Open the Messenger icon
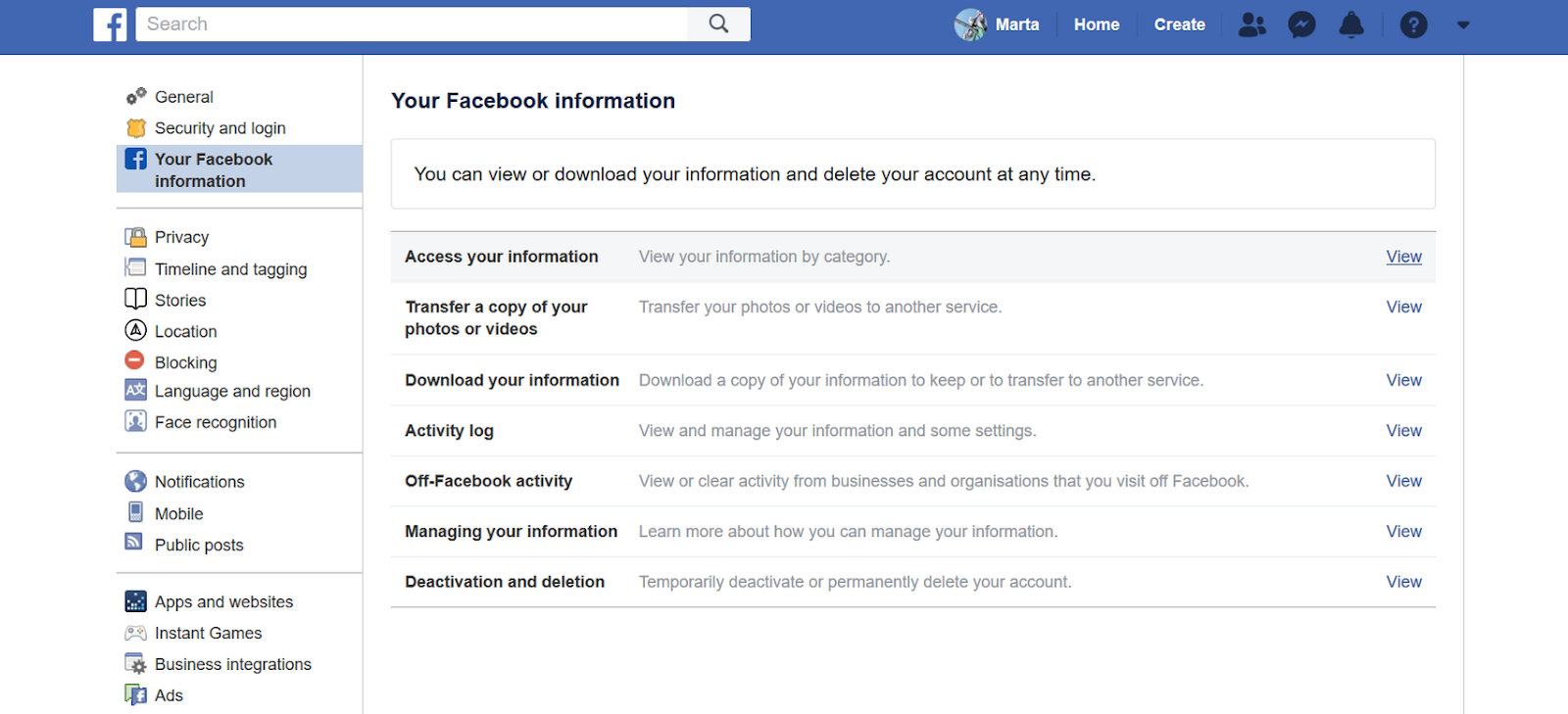 tap(1301, 24)
